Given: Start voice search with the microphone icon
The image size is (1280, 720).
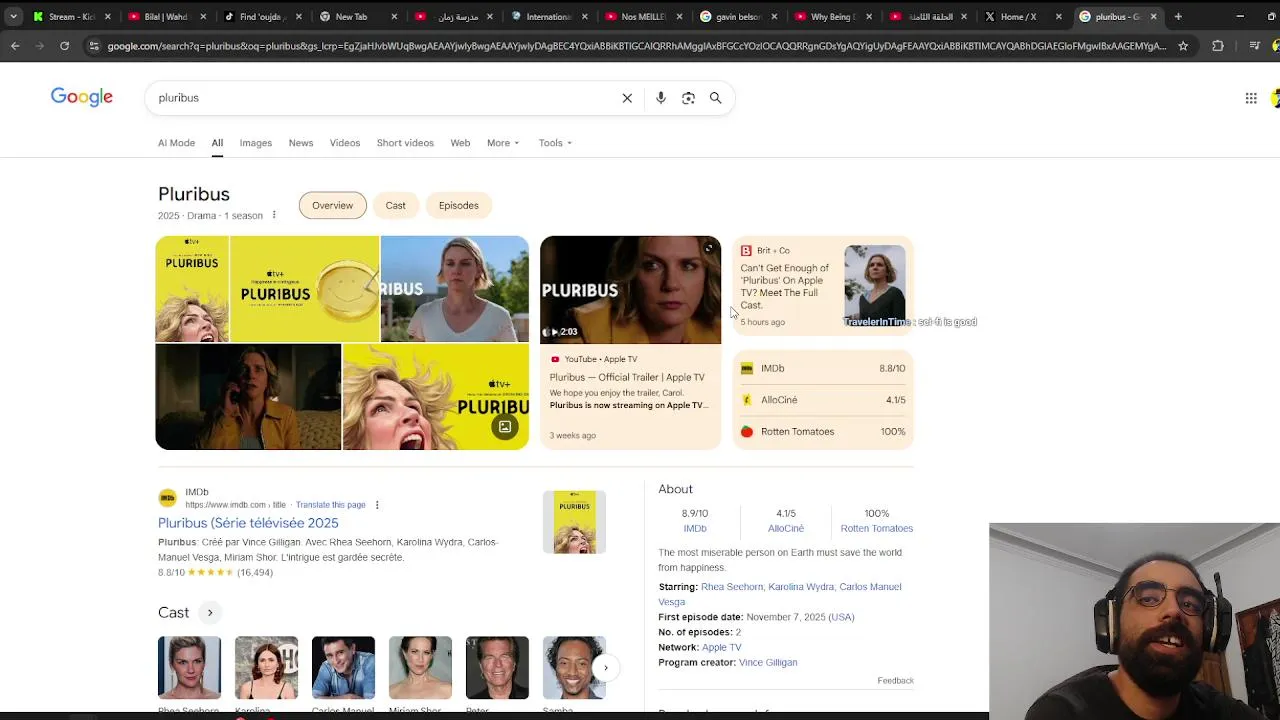Looking at the screenshot, I should coord(661,98).
